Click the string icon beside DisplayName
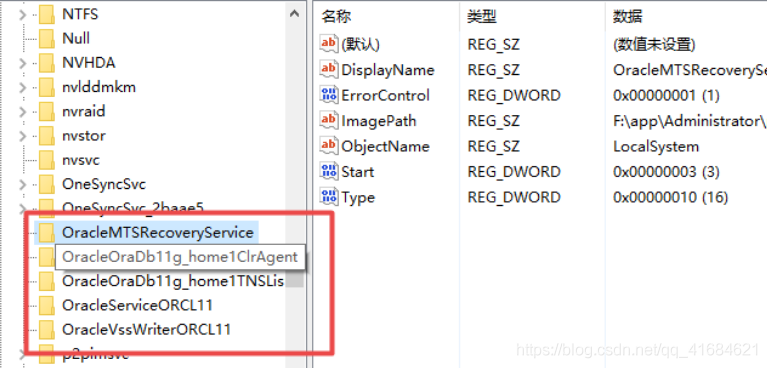Image resolution: width=767 pixels, height=368 pixels. tap(329, 69)
